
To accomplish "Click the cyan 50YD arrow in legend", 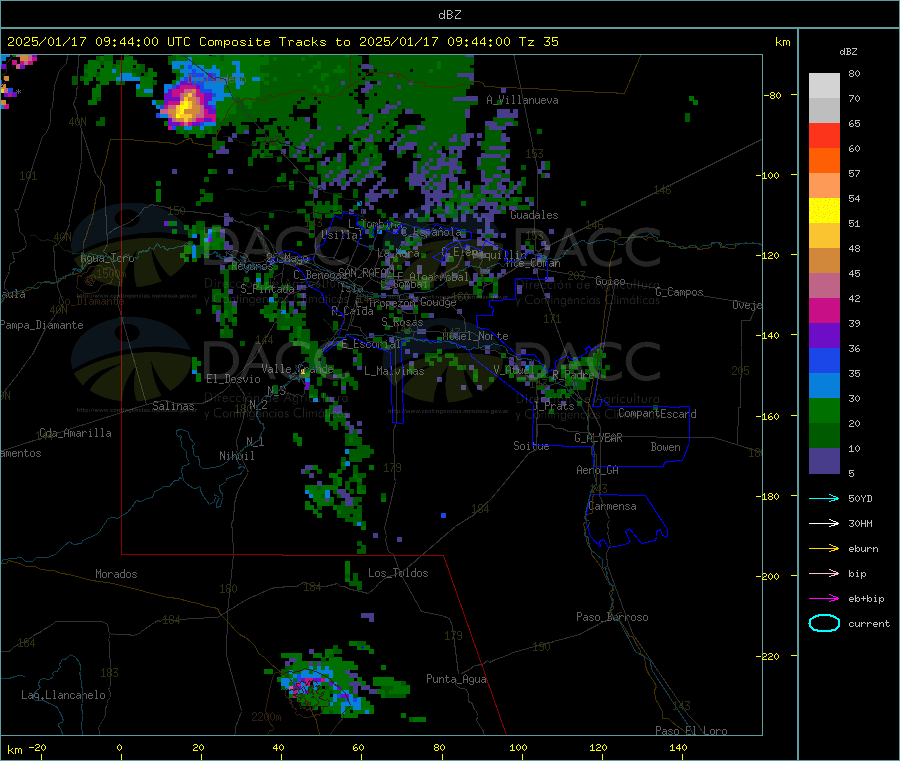I will point(824,498).
